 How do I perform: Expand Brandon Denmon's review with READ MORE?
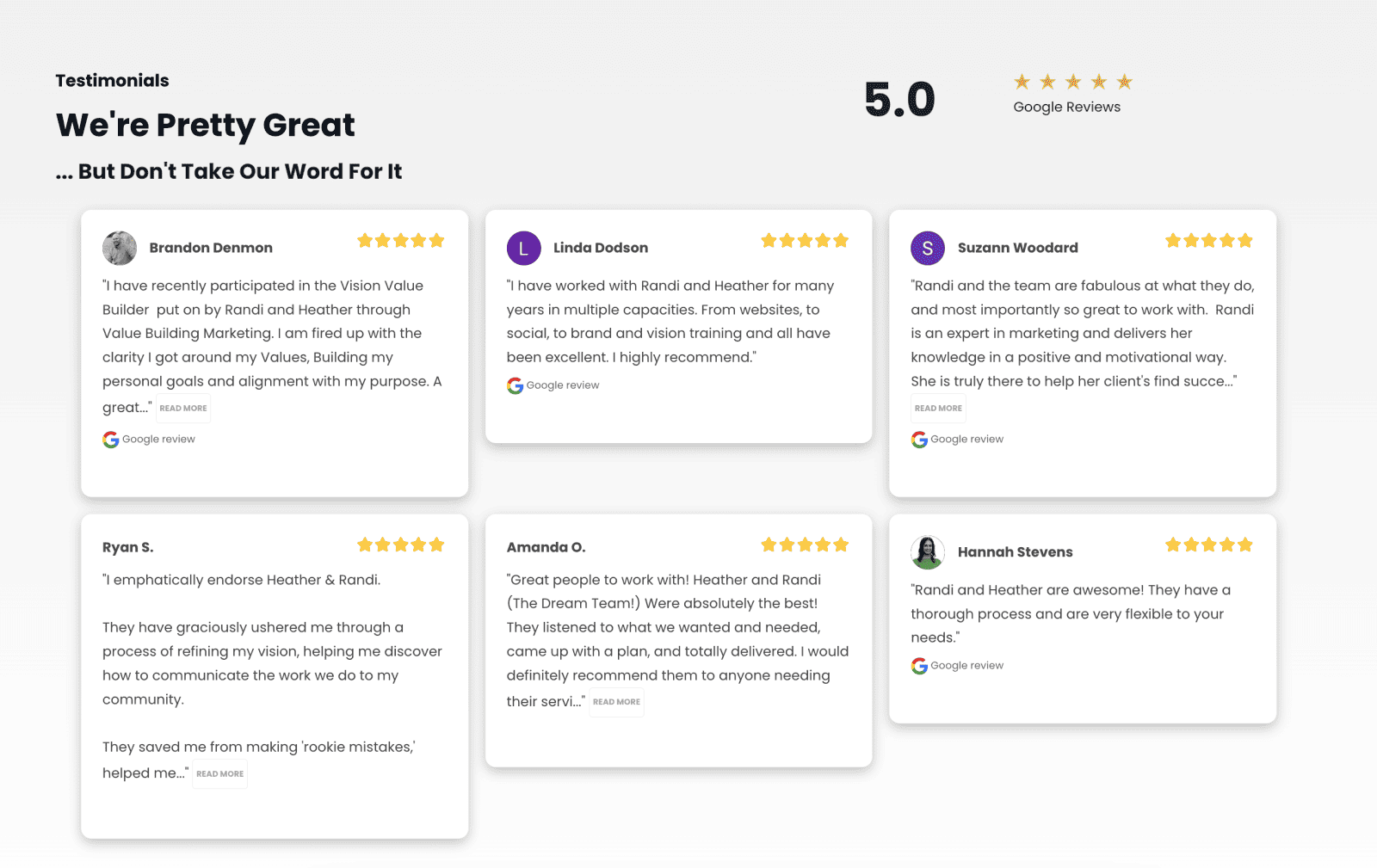[182, 408]
